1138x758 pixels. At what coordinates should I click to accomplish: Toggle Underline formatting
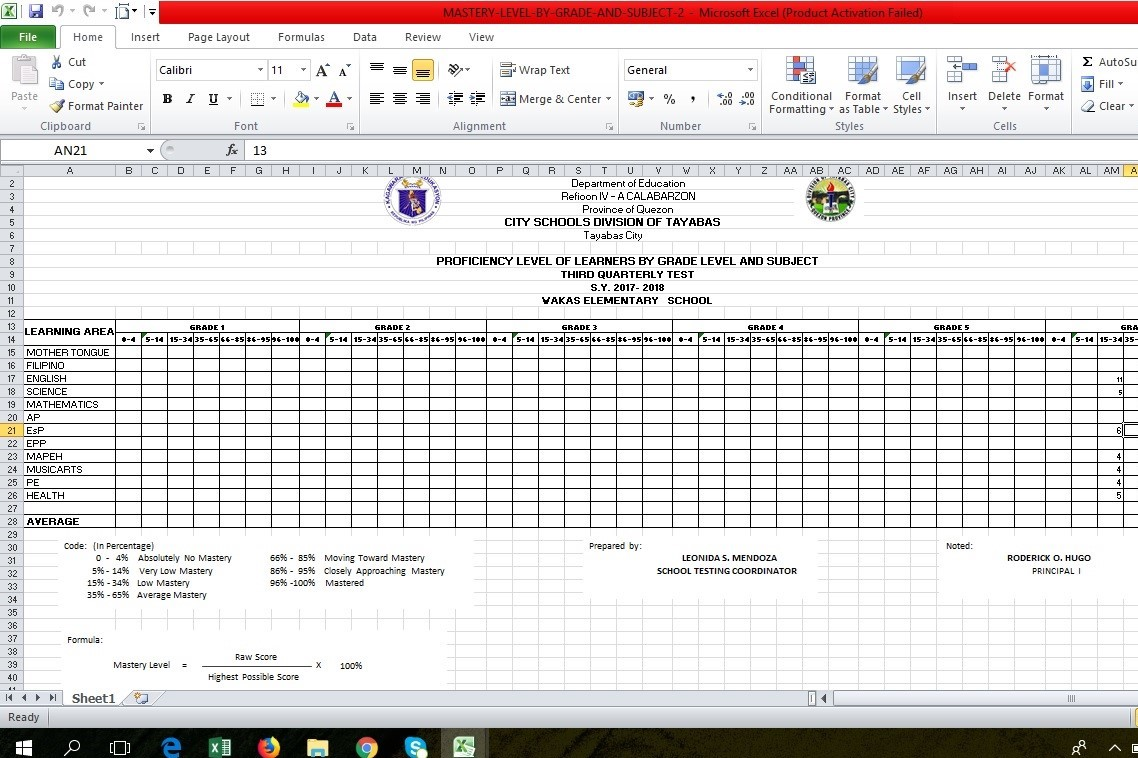coord(213,99)
